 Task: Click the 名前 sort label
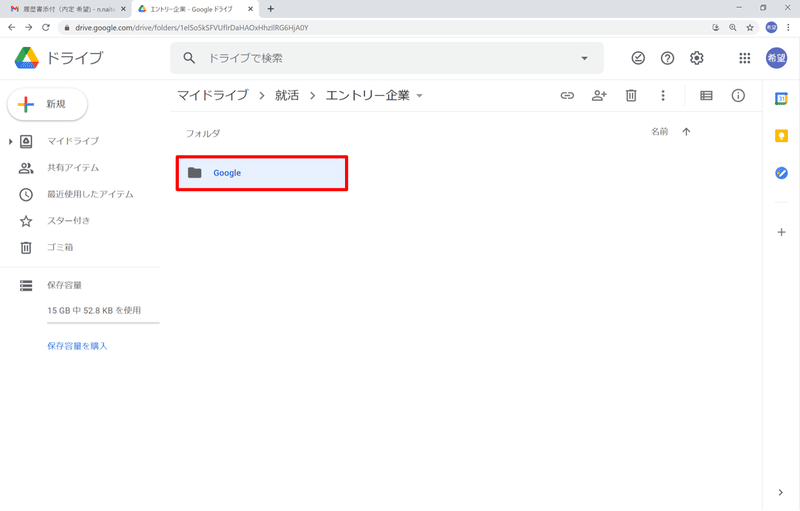660,132
